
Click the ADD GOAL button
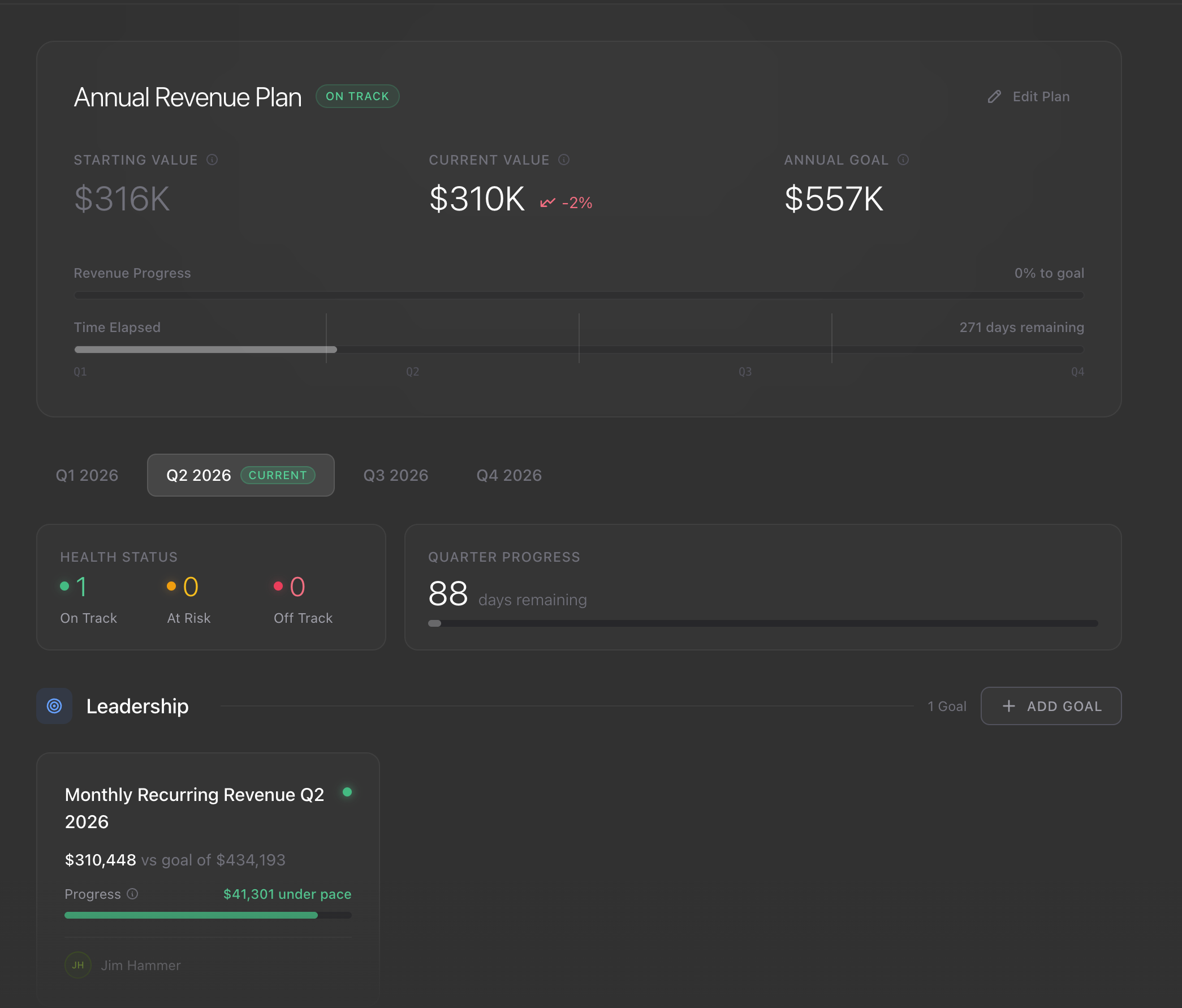pyautogui.click(x=1051, y=706)
